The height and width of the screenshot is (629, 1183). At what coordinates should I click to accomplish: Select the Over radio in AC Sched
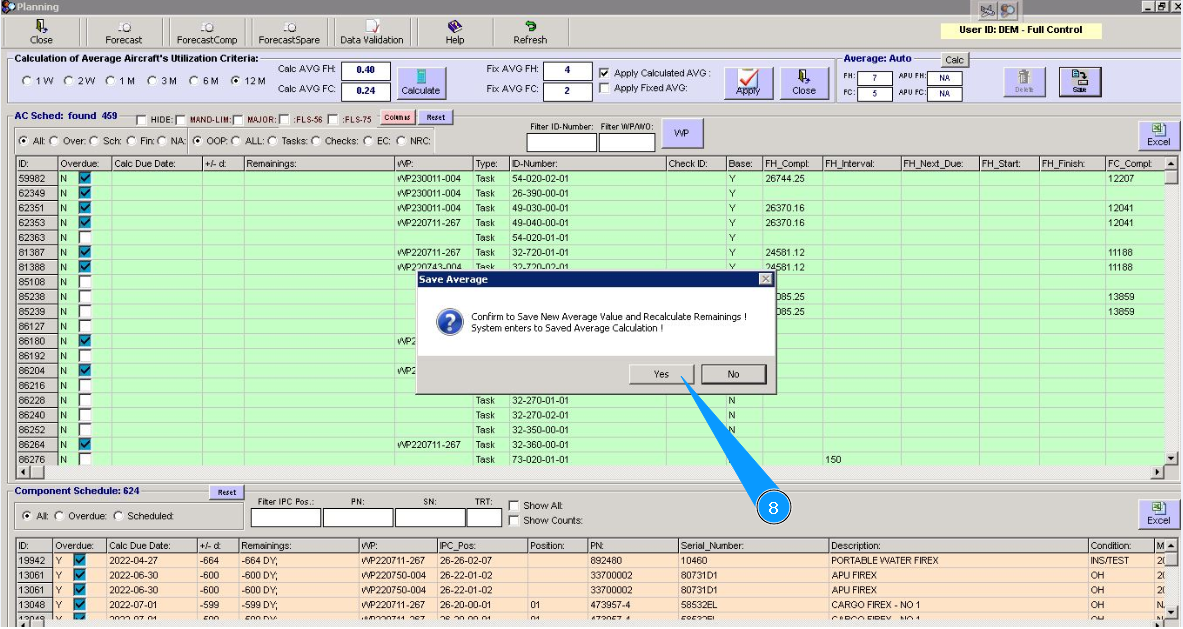(54, 141)
